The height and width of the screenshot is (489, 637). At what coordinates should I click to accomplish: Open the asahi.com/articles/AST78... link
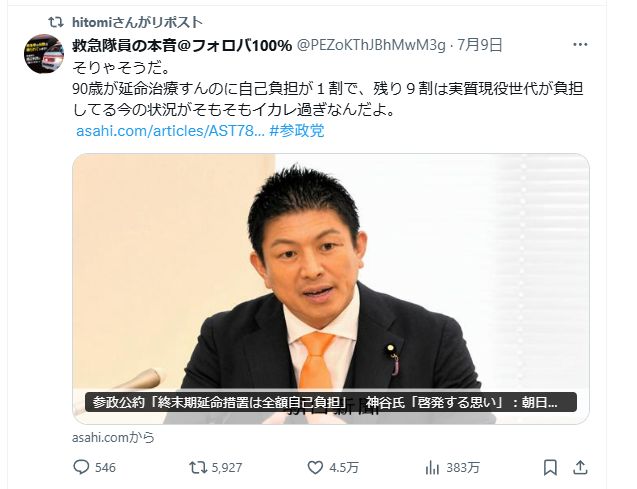tap(171, 131)
